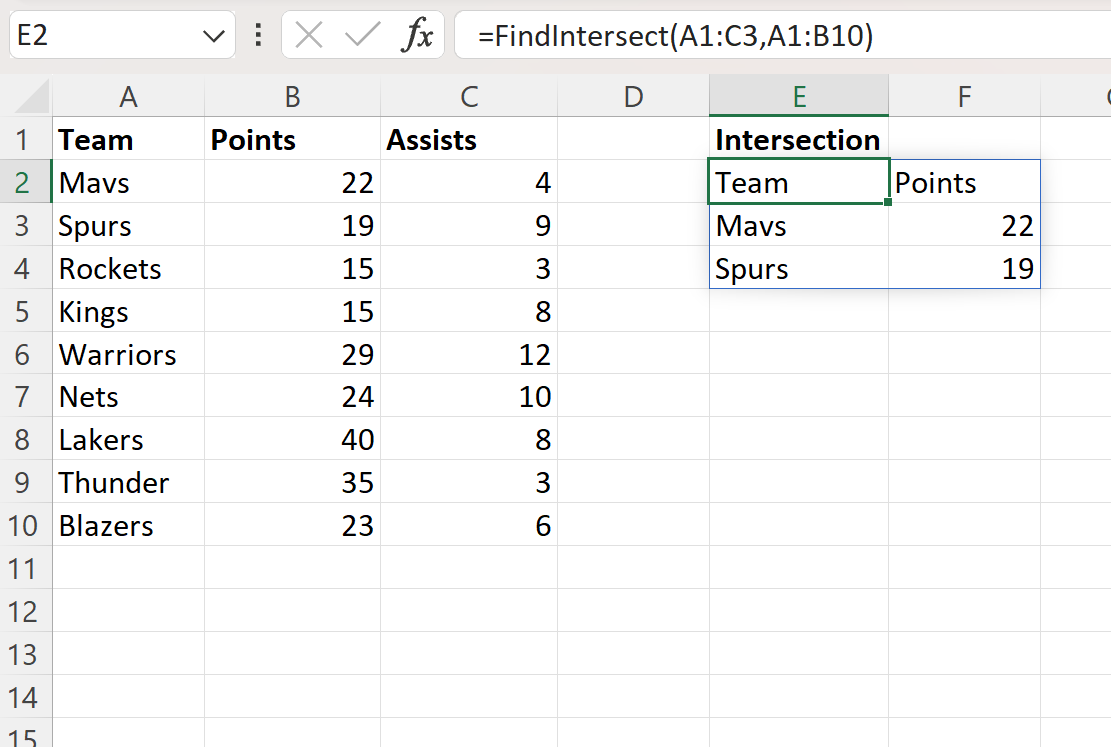Image resolution: width=1111 pixels, height=747 pixels.
Task: Select the entire column B header
Action: 291,95
